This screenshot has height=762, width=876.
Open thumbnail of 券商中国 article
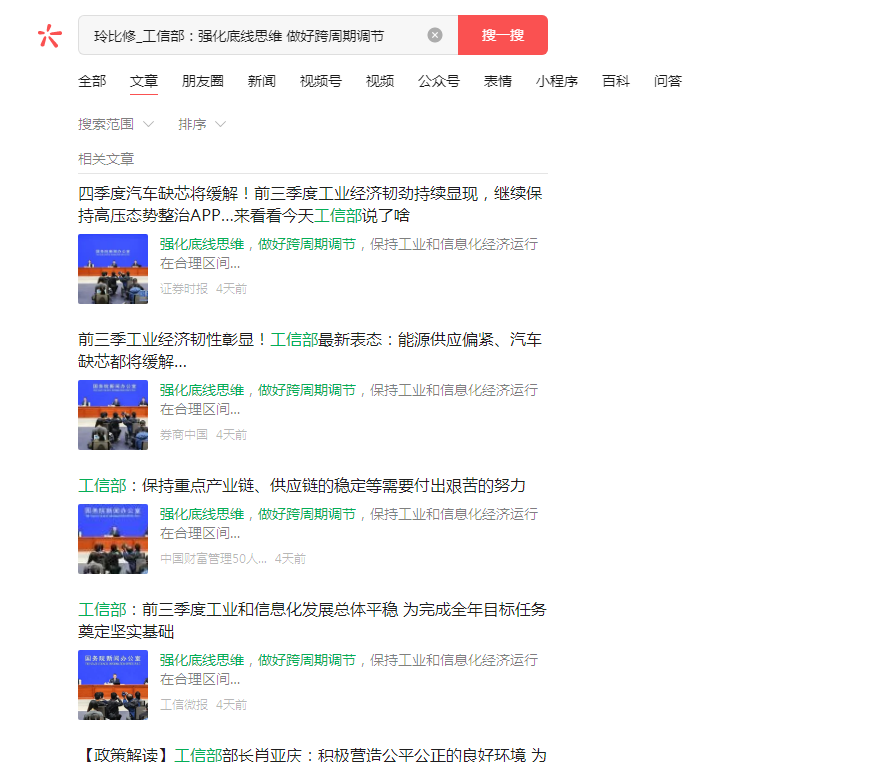pos(113,415)
